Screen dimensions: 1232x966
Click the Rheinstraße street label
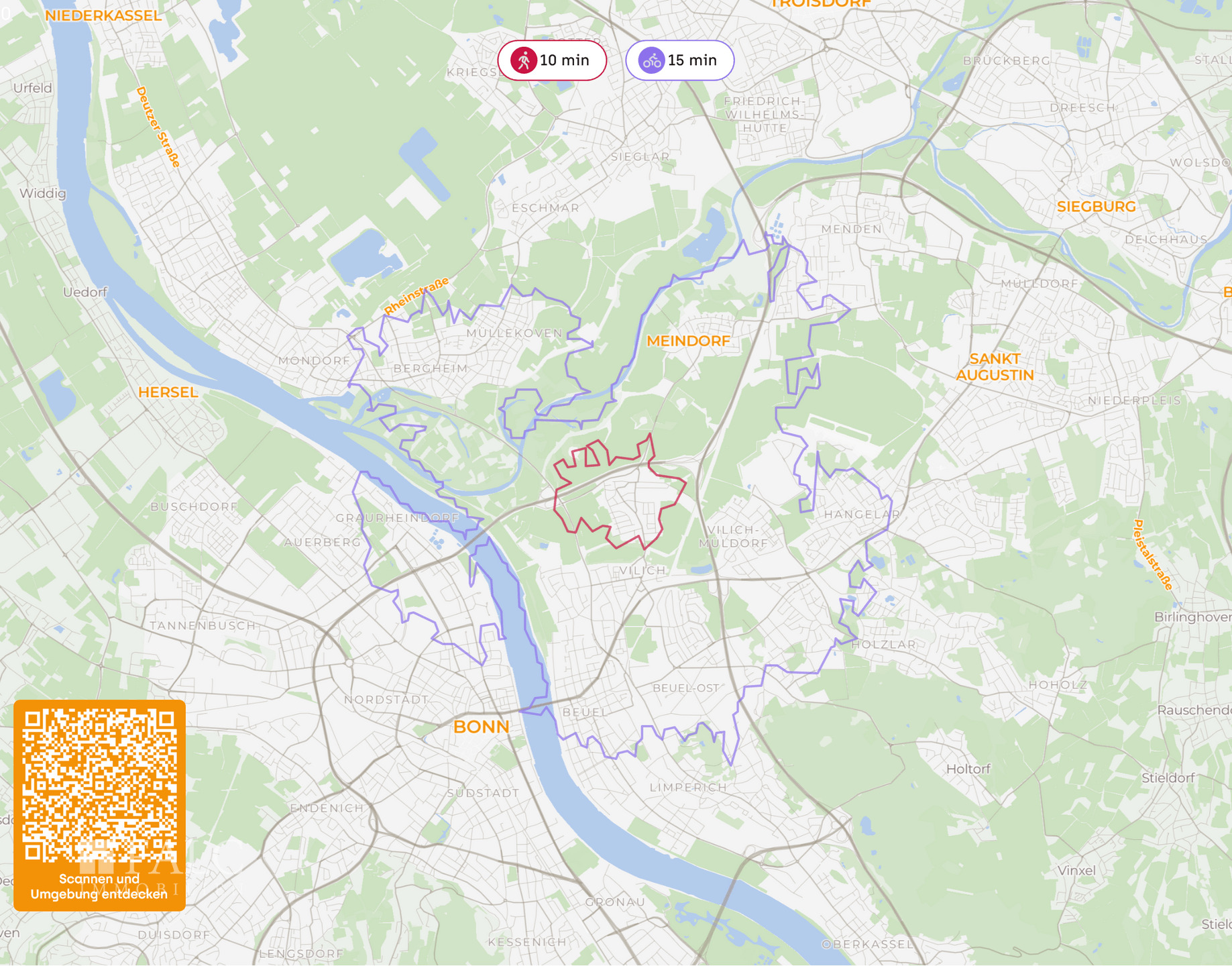pyautogui.click(x=416, y=296)
